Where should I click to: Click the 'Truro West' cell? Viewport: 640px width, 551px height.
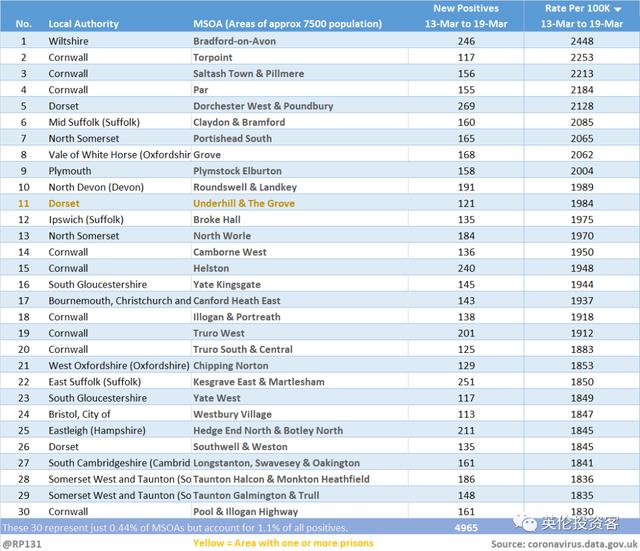point(219,333)
